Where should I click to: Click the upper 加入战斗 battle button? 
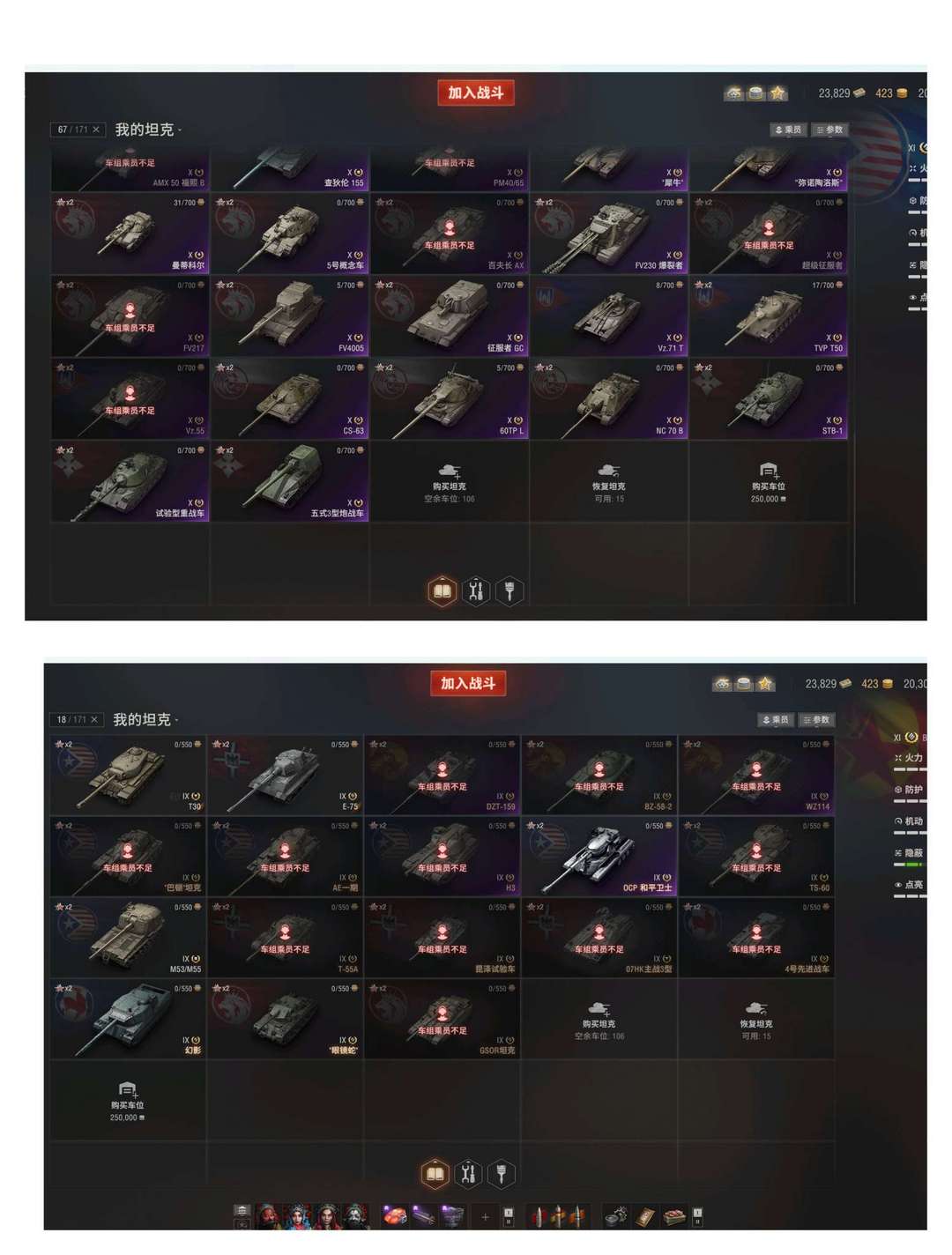[476, 93]
